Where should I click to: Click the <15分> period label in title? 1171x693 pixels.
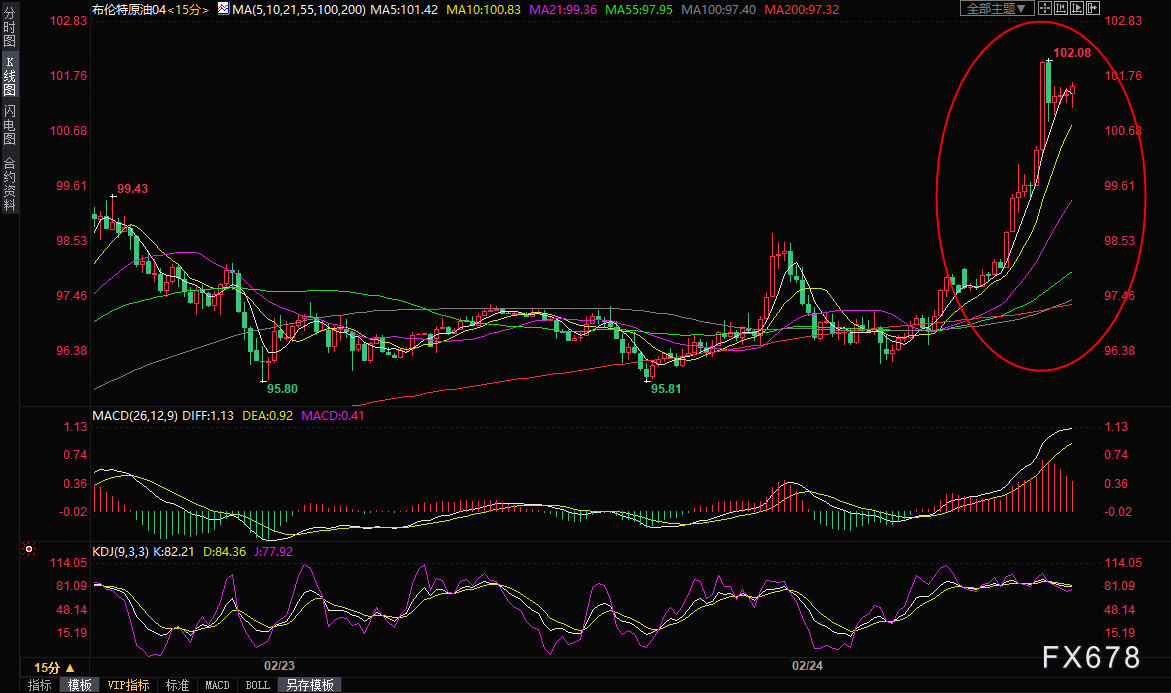[188, 10]
